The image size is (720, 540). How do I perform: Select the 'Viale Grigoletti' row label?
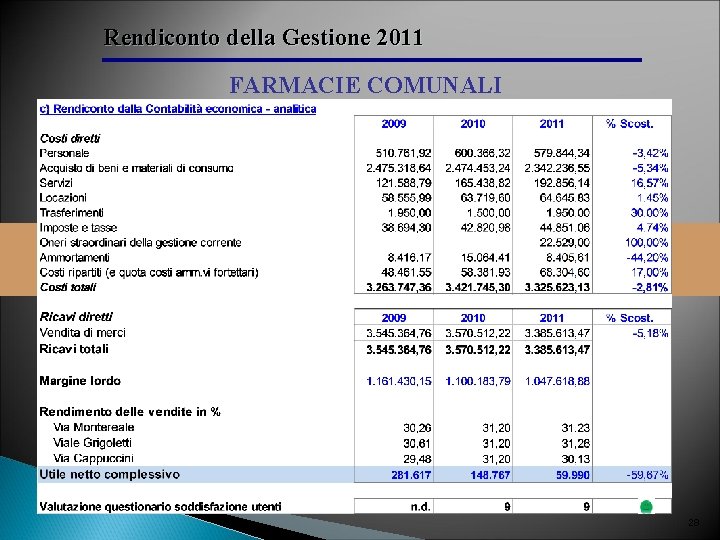92,443
